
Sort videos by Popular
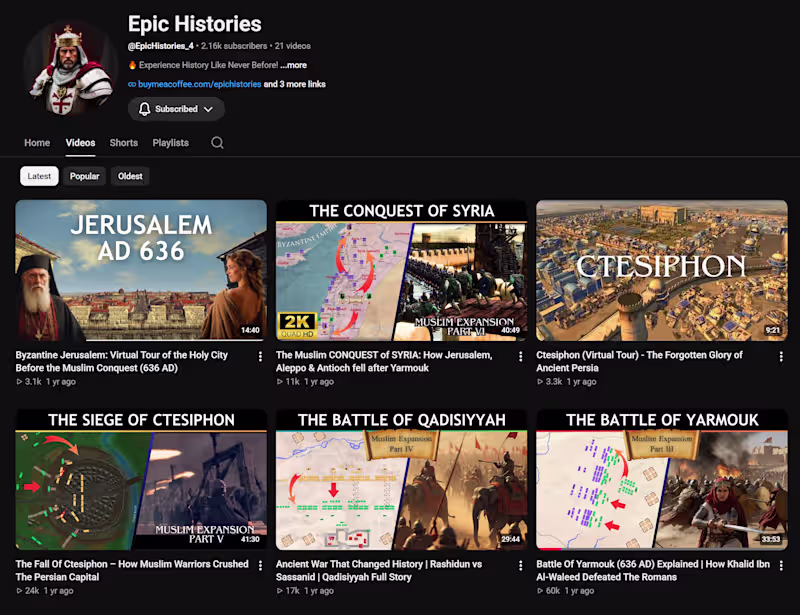tap(85, 176)
